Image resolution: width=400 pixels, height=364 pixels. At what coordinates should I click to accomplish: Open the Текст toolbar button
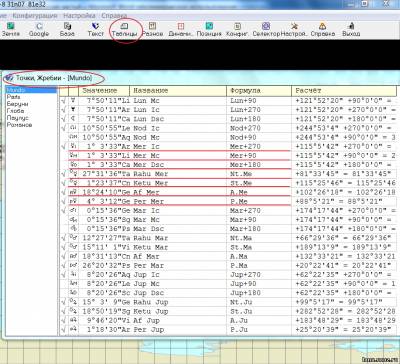pos(96,29)
